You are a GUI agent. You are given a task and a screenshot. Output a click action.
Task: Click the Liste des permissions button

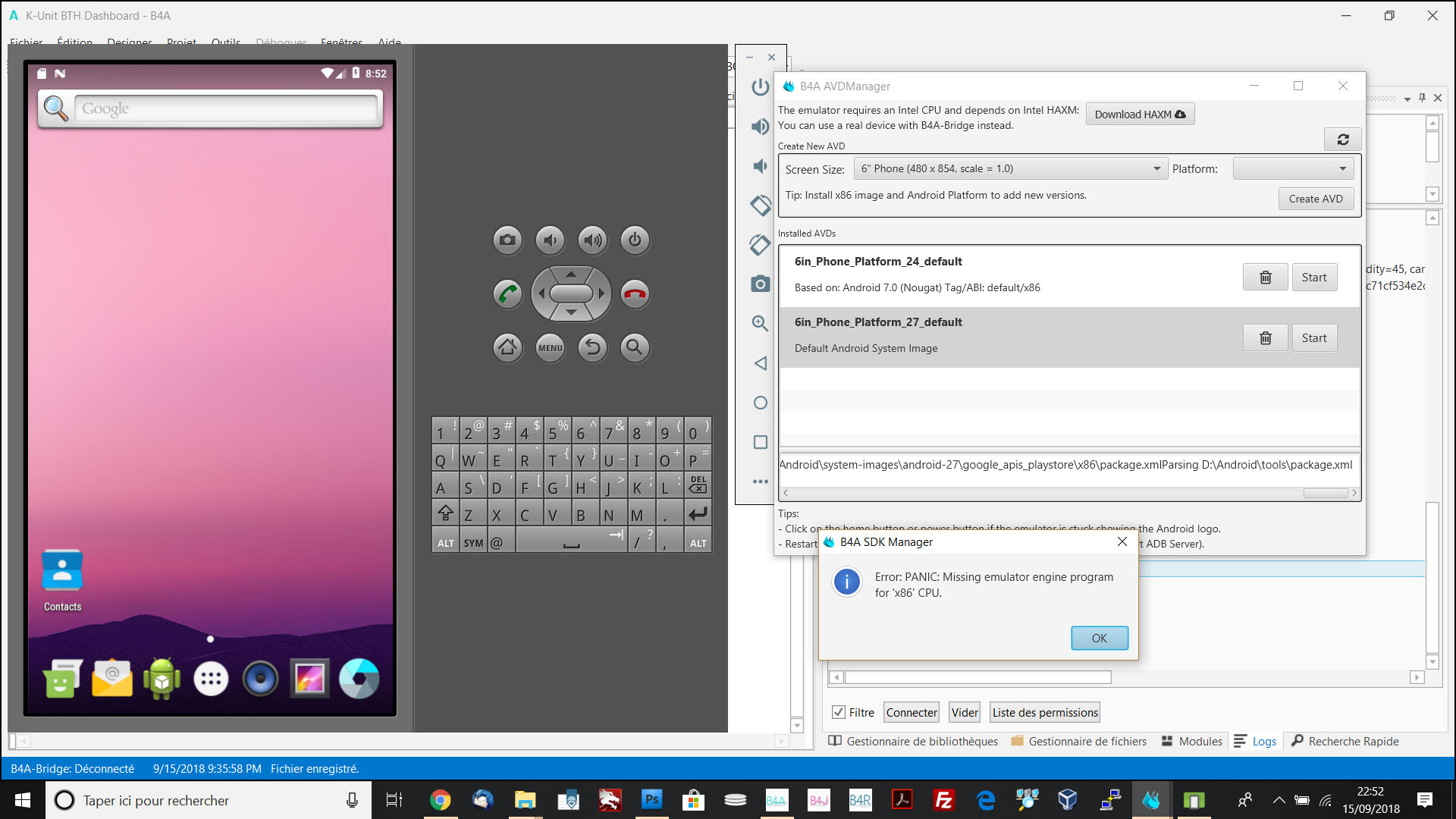point(1045,713)
